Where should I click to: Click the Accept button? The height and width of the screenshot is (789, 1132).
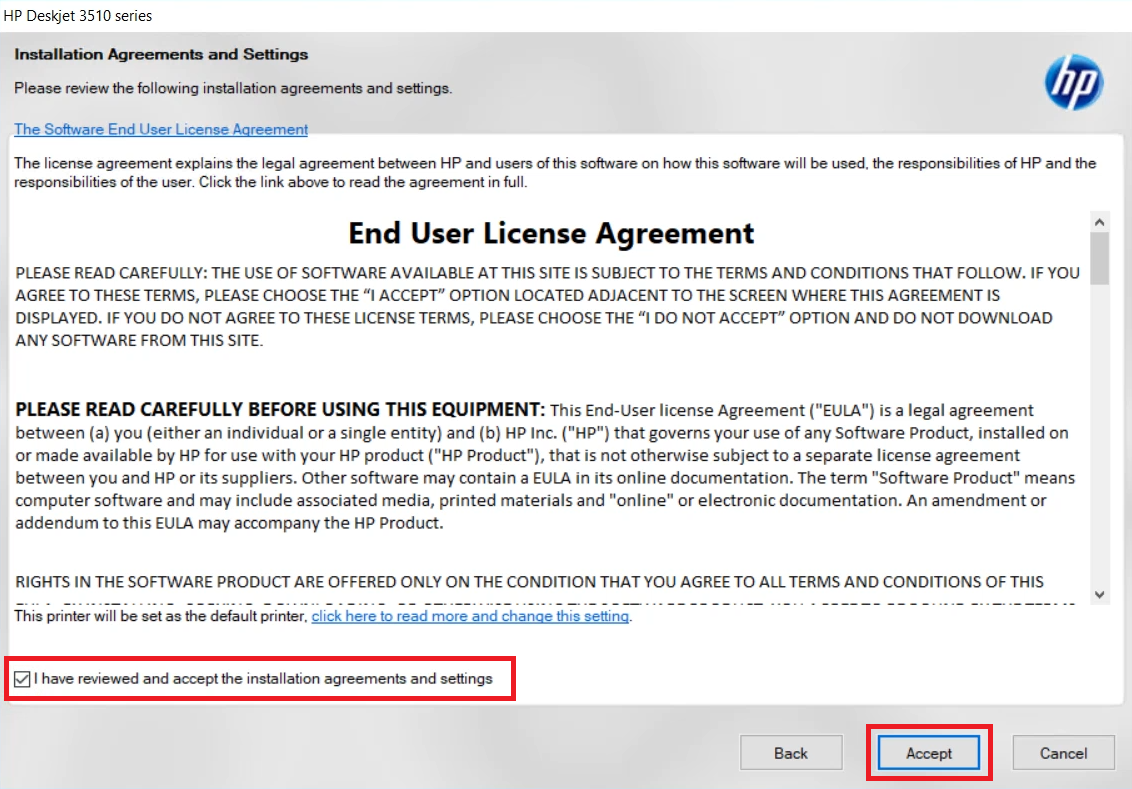[x=928, y=753]
